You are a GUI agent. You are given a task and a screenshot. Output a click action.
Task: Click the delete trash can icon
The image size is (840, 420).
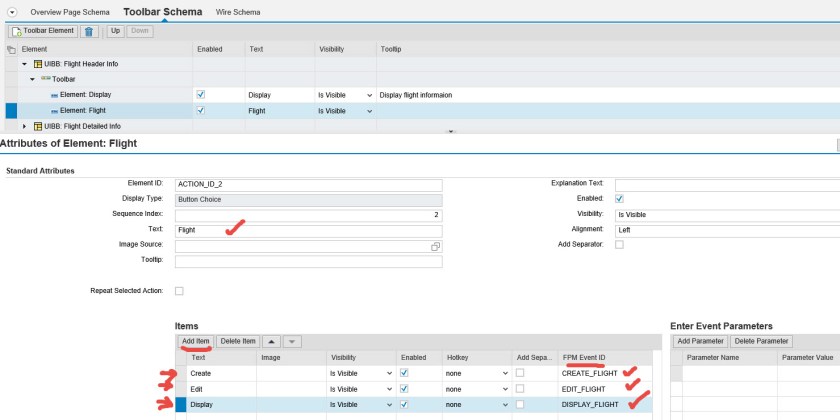[89, 31]
